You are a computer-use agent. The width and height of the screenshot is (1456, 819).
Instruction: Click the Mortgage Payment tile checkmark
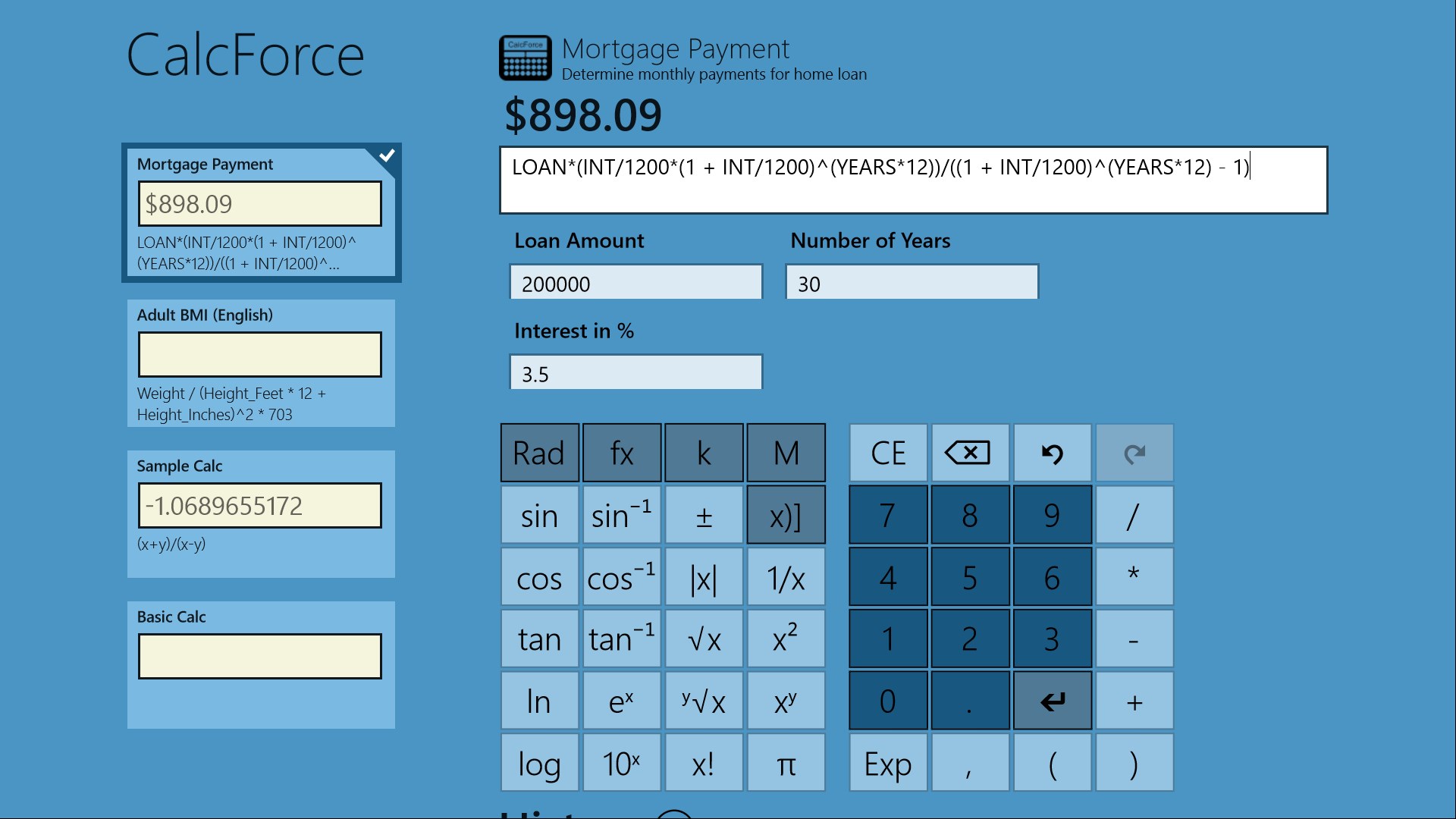pyautogui.click(x=387, y=155)
